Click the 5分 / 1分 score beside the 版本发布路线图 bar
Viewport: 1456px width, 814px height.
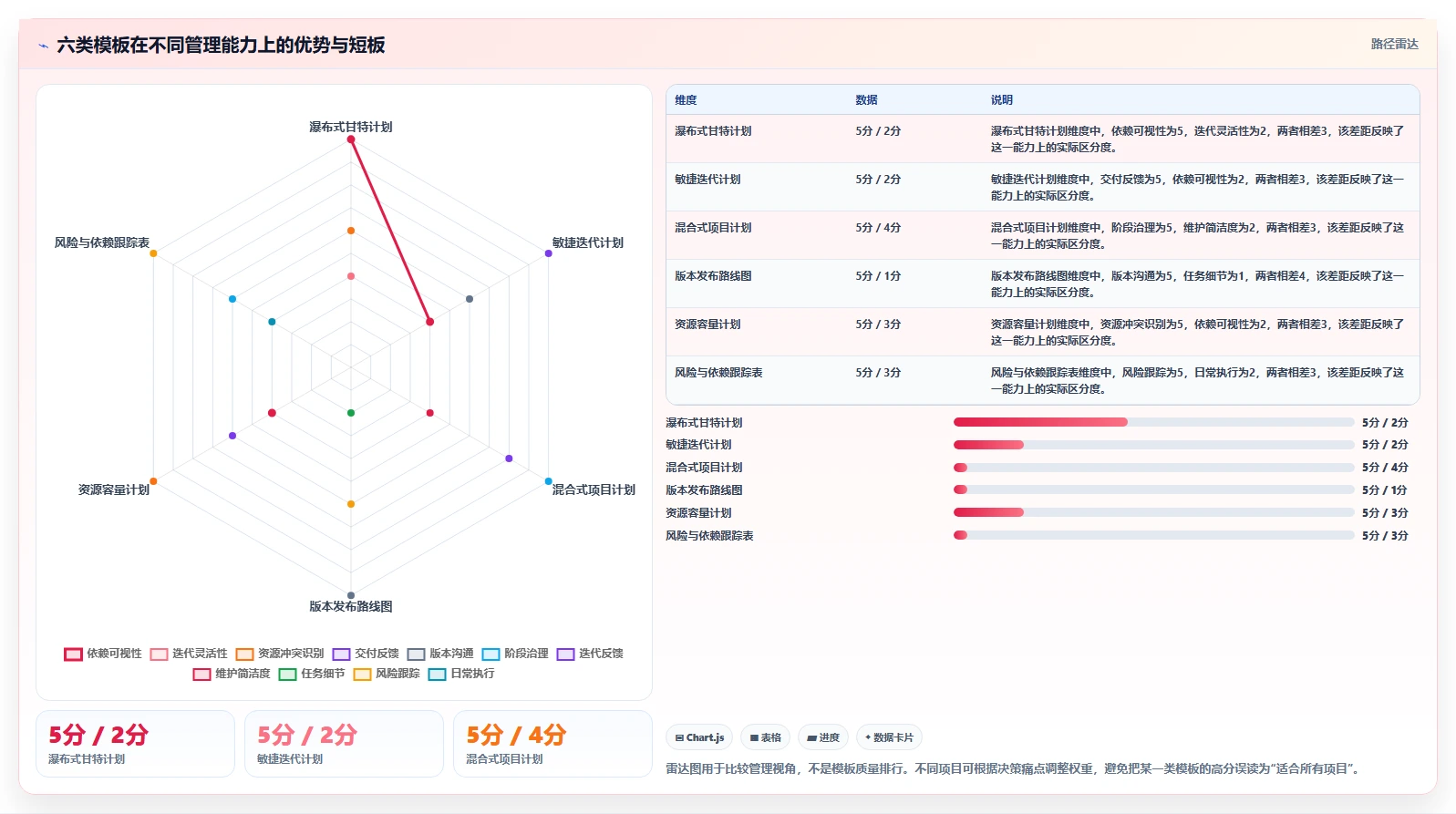click(1385, 490)
